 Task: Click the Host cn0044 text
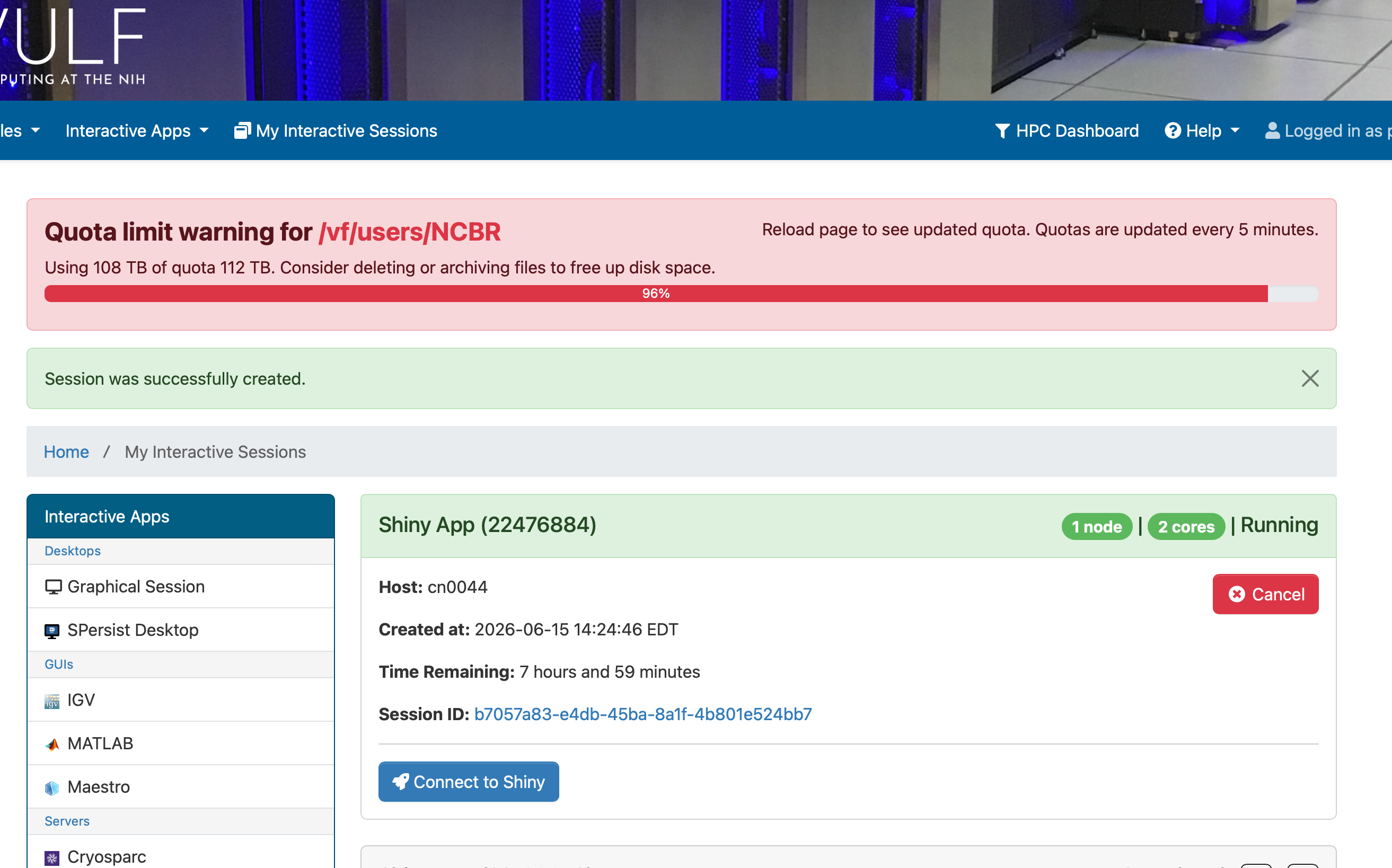click(433, 587)
